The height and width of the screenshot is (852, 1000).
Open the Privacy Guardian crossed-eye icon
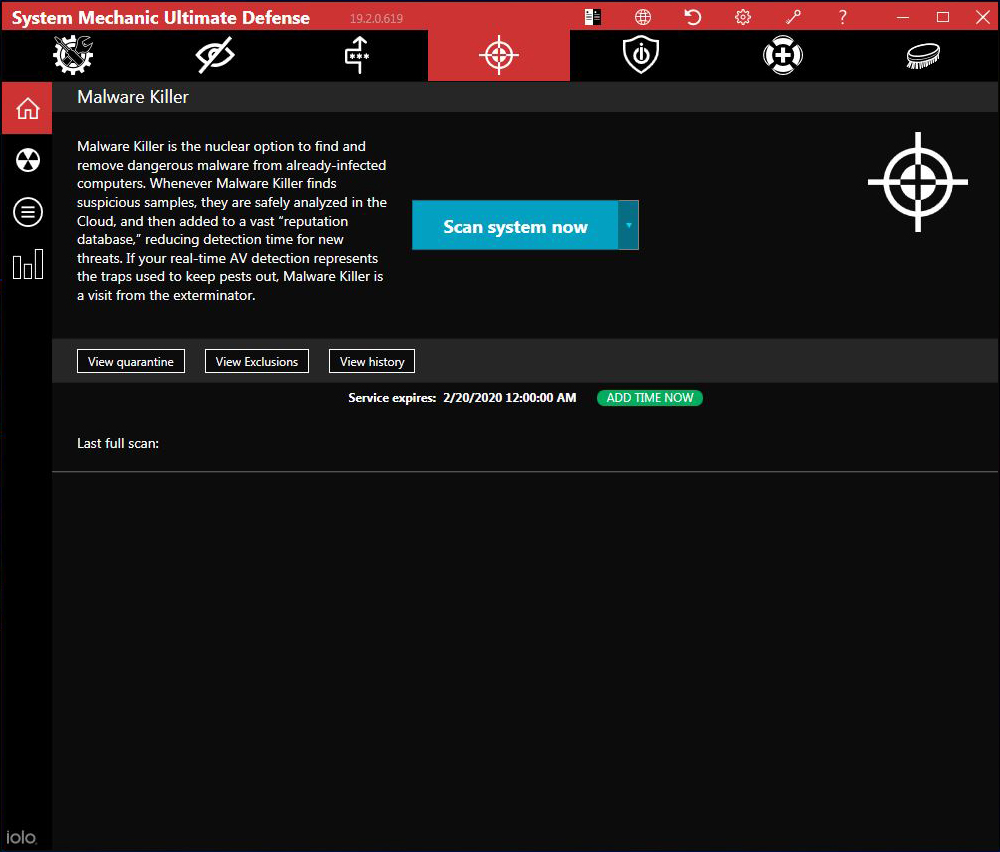pyautogui.click(x=215, y=55)
